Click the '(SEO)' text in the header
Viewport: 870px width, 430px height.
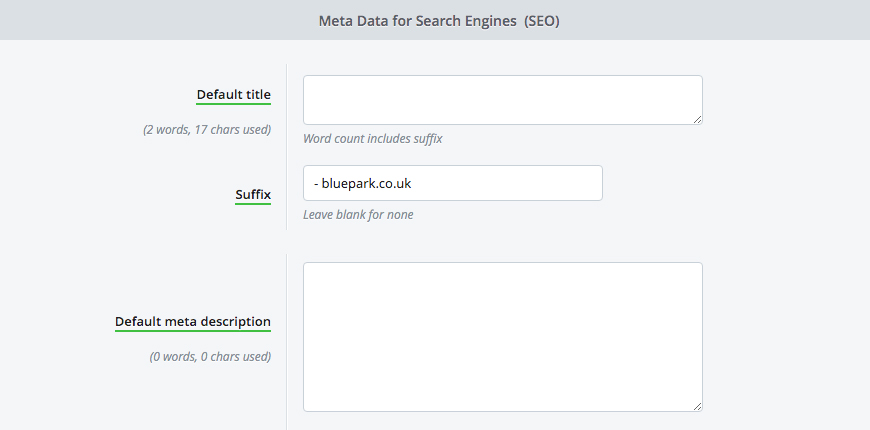click(x=542, y=21)
